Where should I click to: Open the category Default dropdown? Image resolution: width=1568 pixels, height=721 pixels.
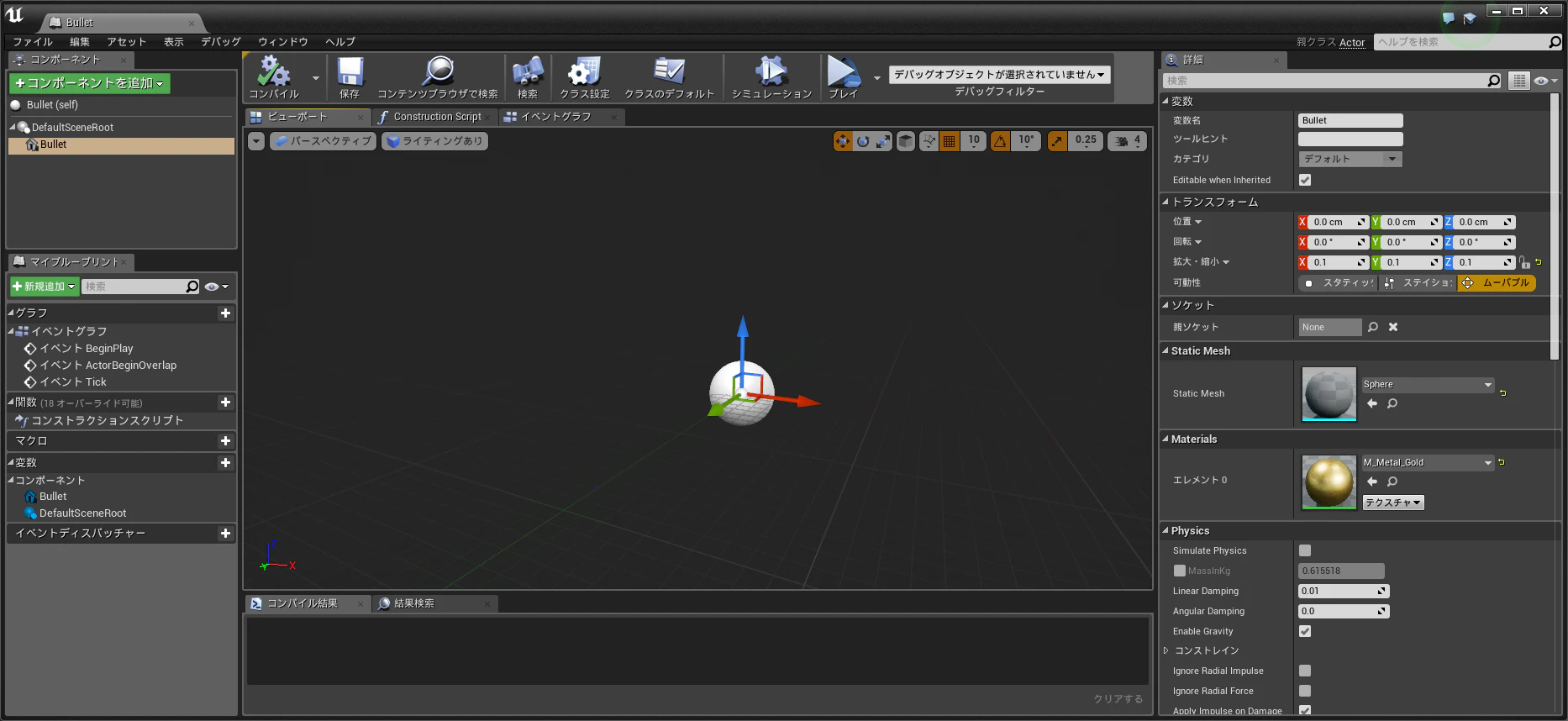tap(1350, 159)
